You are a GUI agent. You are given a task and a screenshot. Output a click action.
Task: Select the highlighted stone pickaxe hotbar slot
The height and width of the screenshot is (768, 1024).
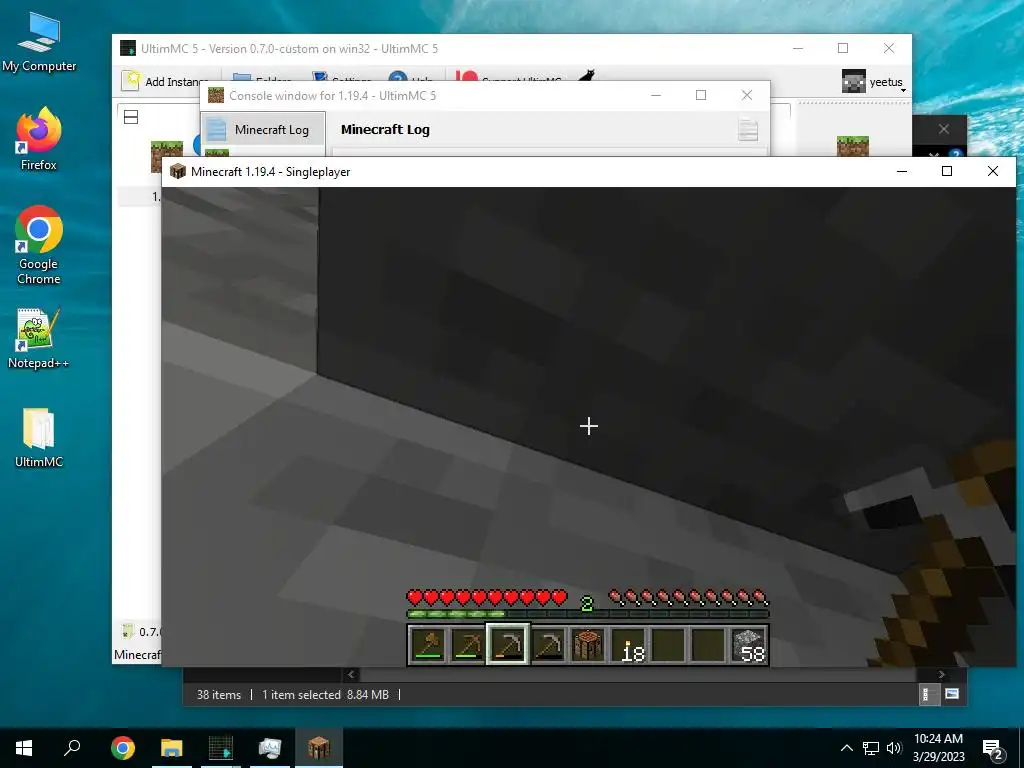click(508, 645)
